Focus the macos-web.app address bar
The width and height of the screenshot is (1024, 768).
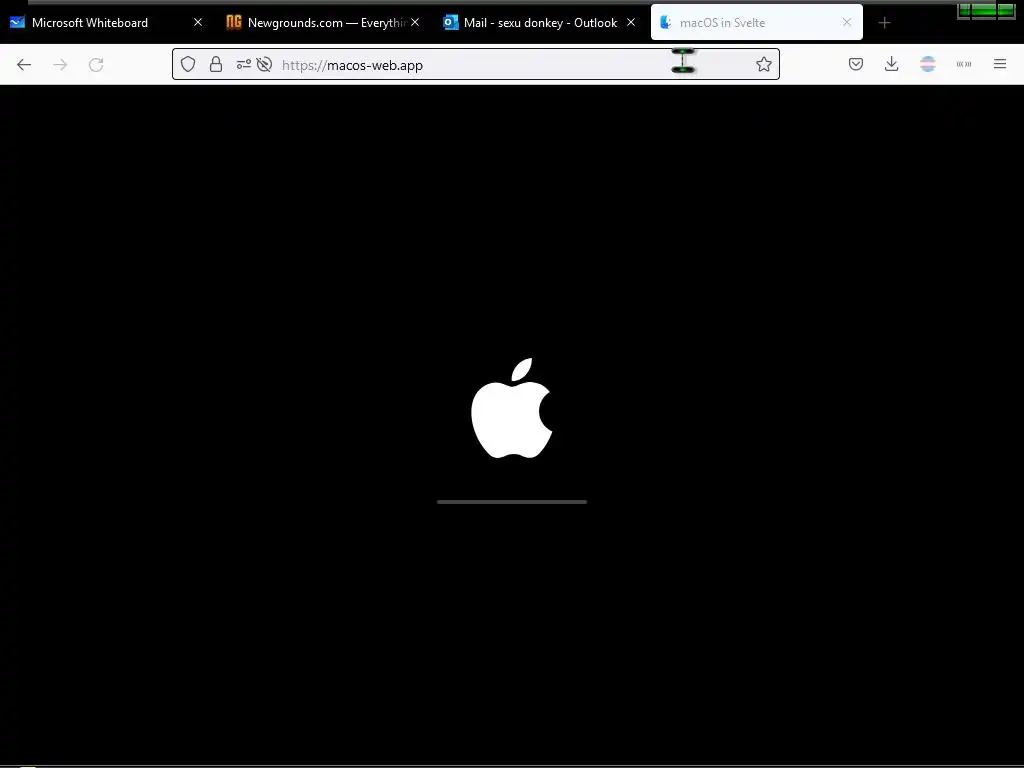[x=477, y=65]
